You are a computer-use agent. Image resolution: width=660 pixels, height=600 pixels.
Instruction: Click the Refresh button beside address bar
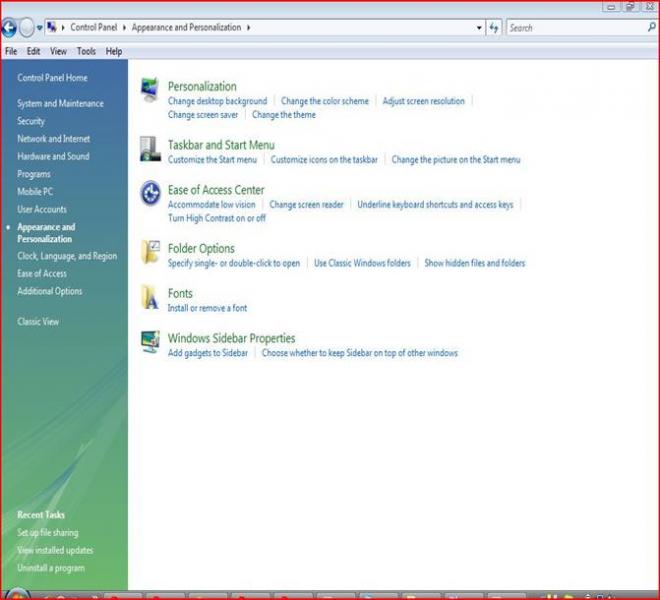pyautogui.click(x=494, y=28)
